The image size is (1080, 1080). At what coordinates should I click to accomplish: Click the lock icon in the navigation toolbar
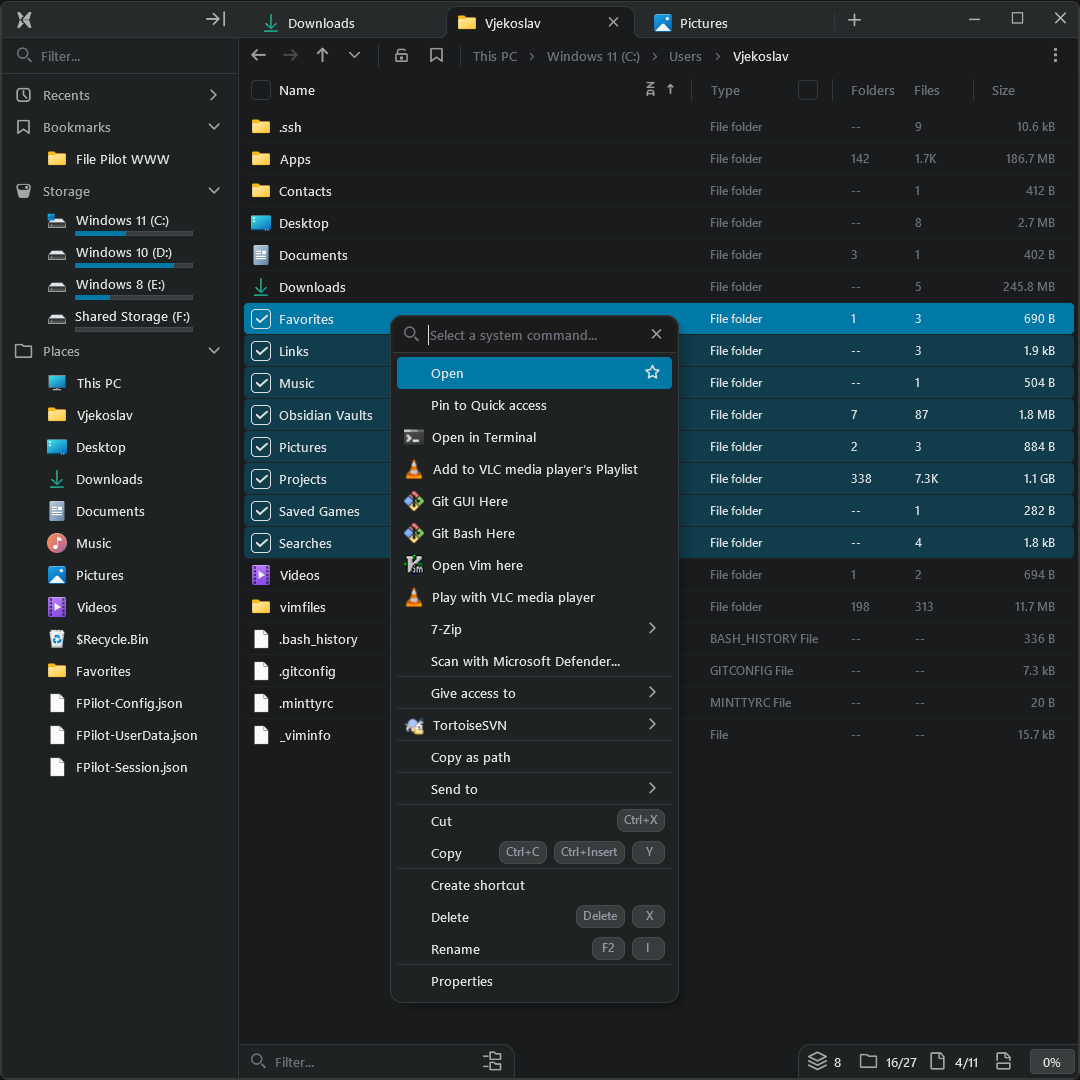coord(401,56)
